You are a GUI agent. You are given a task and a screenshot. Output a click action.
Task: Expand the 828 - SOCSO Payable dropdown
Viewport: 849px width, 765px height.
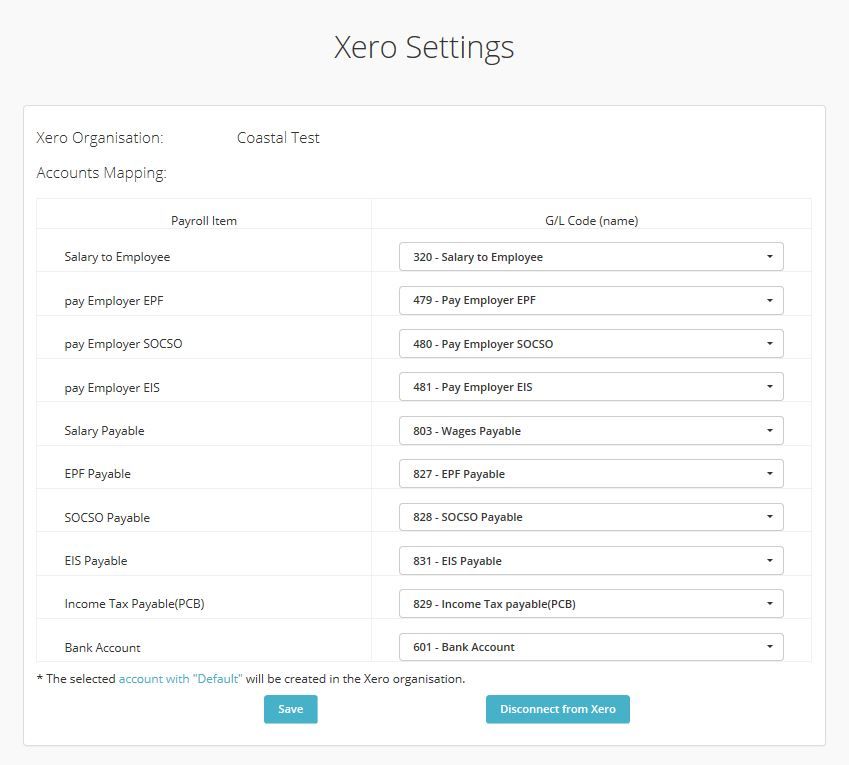pyautogui.click(x=591, y=517)
